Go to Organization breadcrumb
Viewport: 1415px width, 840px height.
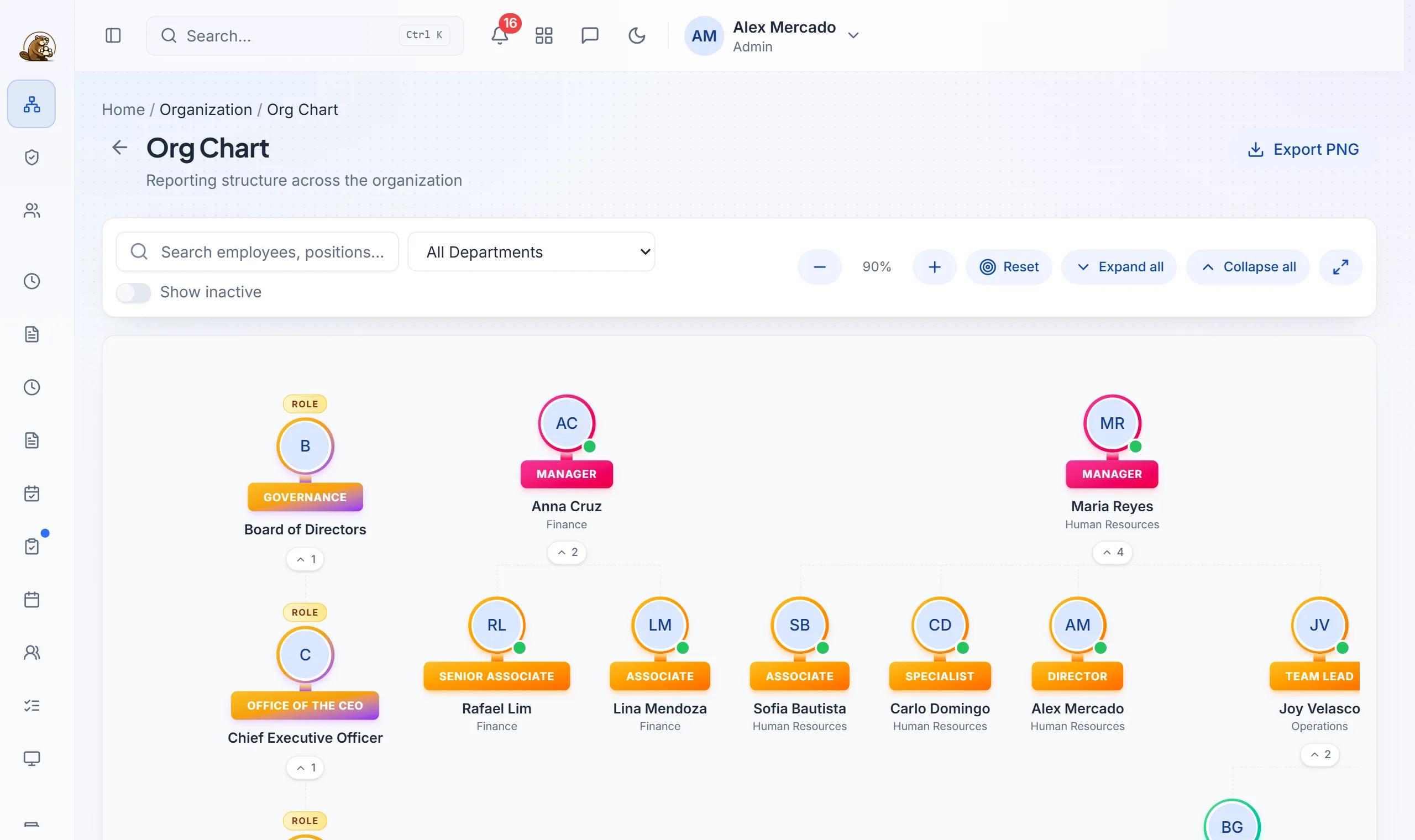(x=206, y=109)
